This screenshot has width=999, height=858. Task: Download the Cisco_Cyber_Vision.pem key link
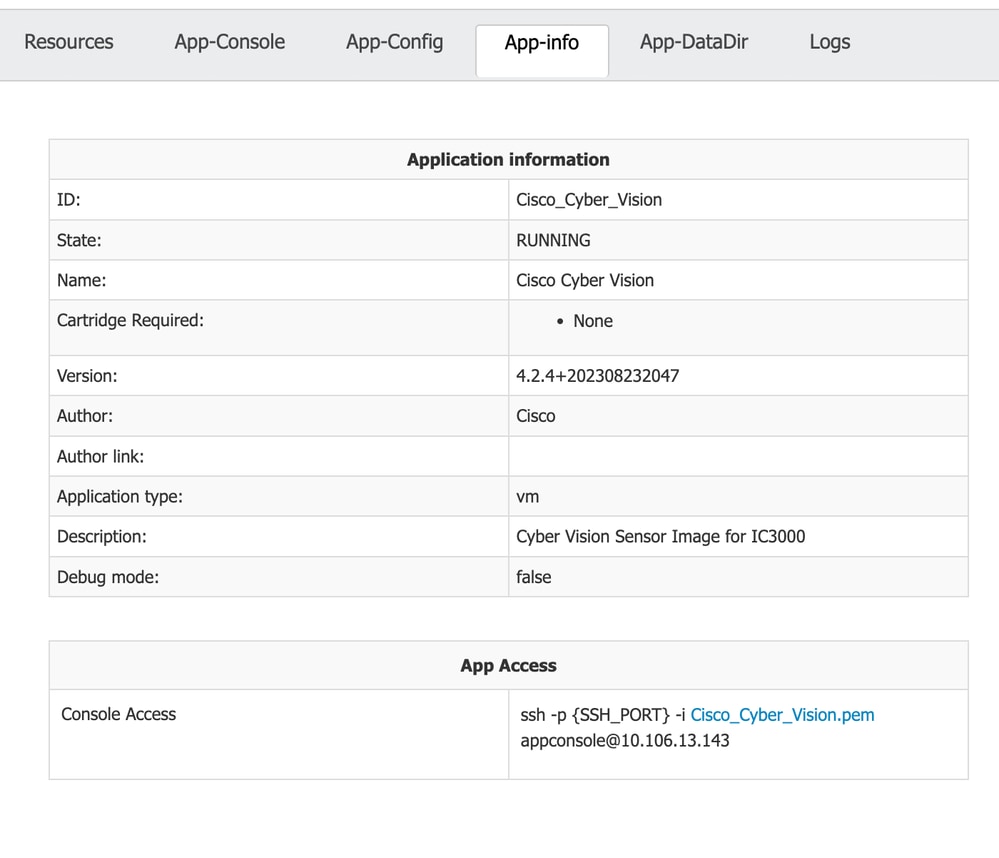(782, 715)
